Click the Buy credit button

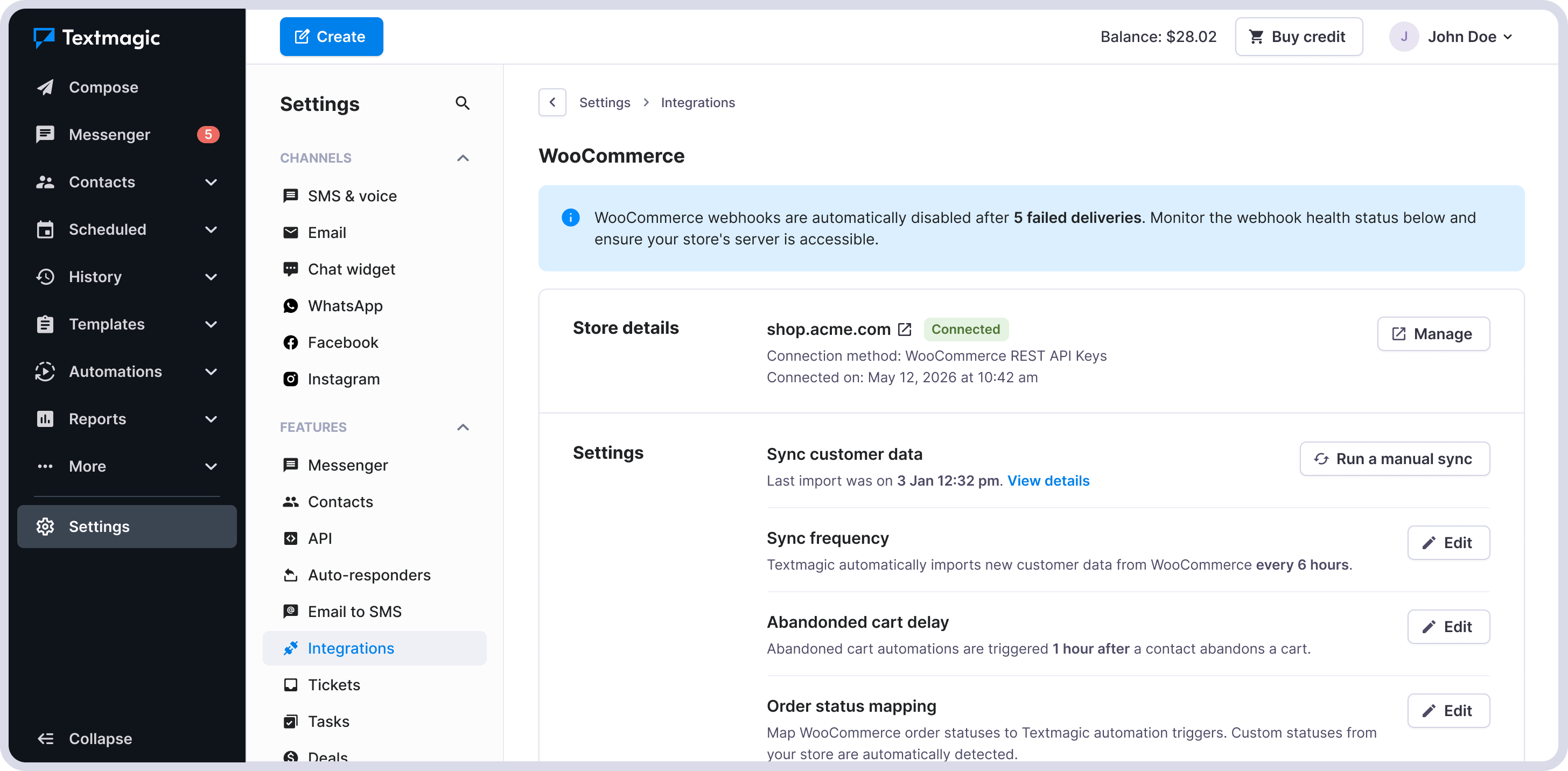[1298, 37]
